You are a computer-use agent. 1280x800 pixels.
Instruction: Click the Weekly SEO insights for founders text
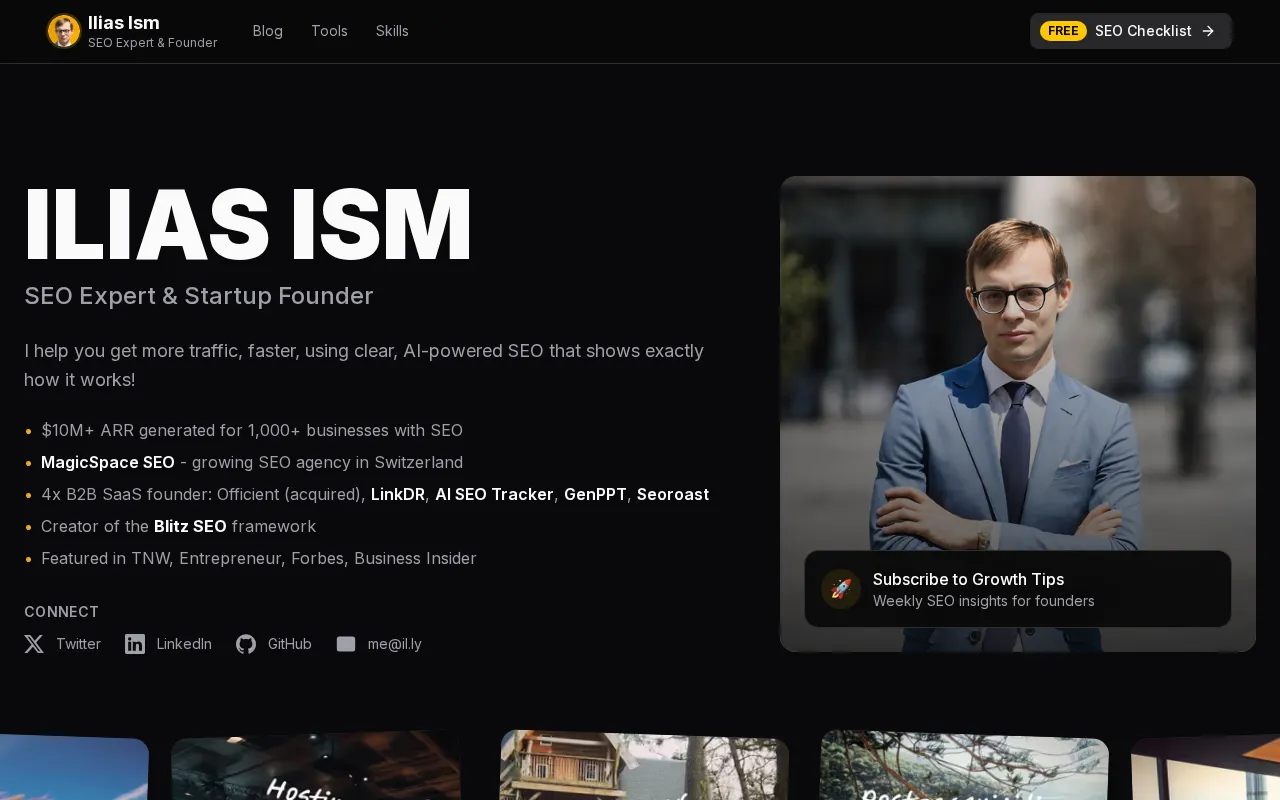[x=984, y=601]
